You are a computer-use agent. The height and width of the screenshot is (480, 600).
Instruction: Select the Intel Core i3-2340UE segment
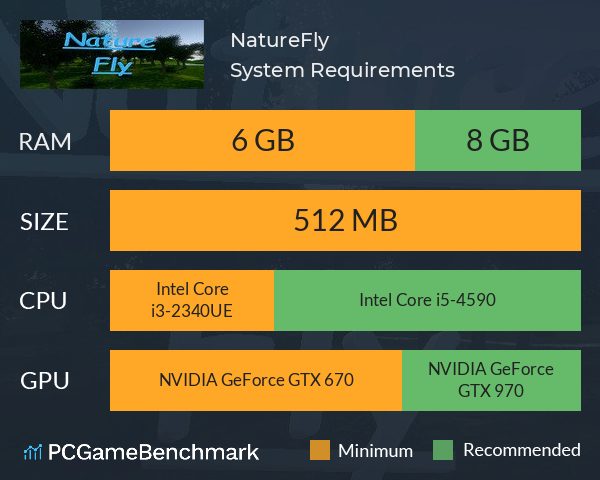tap(192, 300)
